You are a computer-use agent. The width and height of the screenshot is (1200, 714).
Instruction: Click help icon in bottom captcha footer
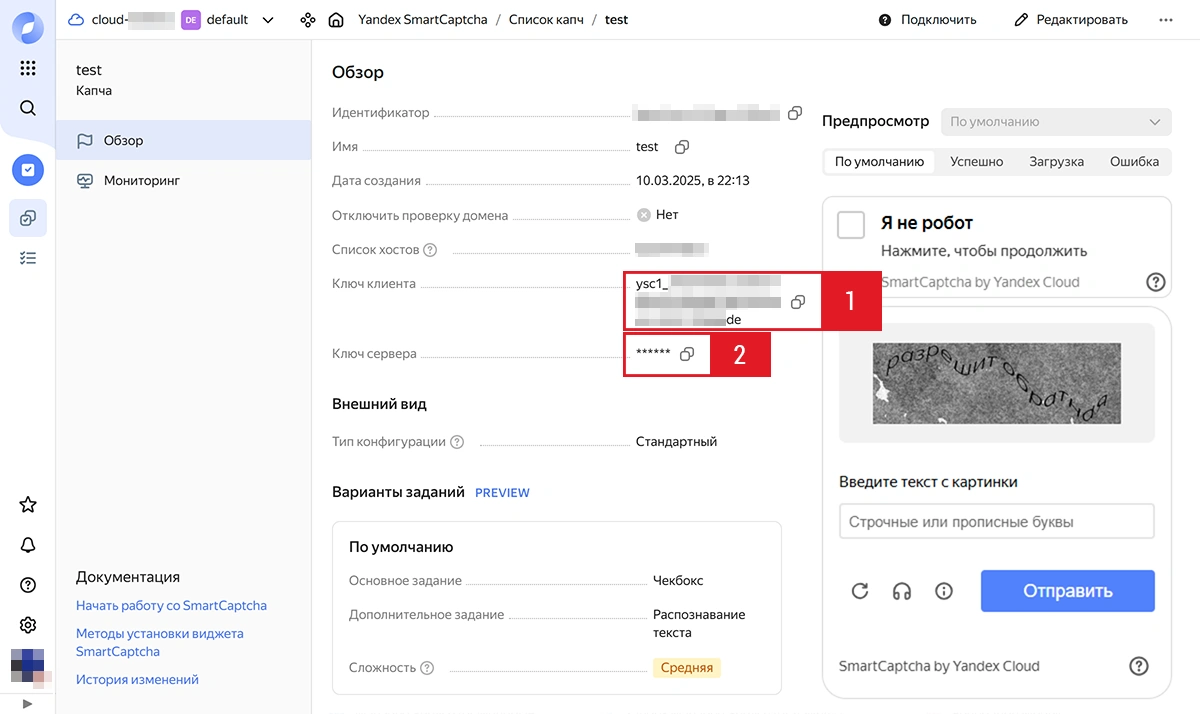tap(1138, 666)
